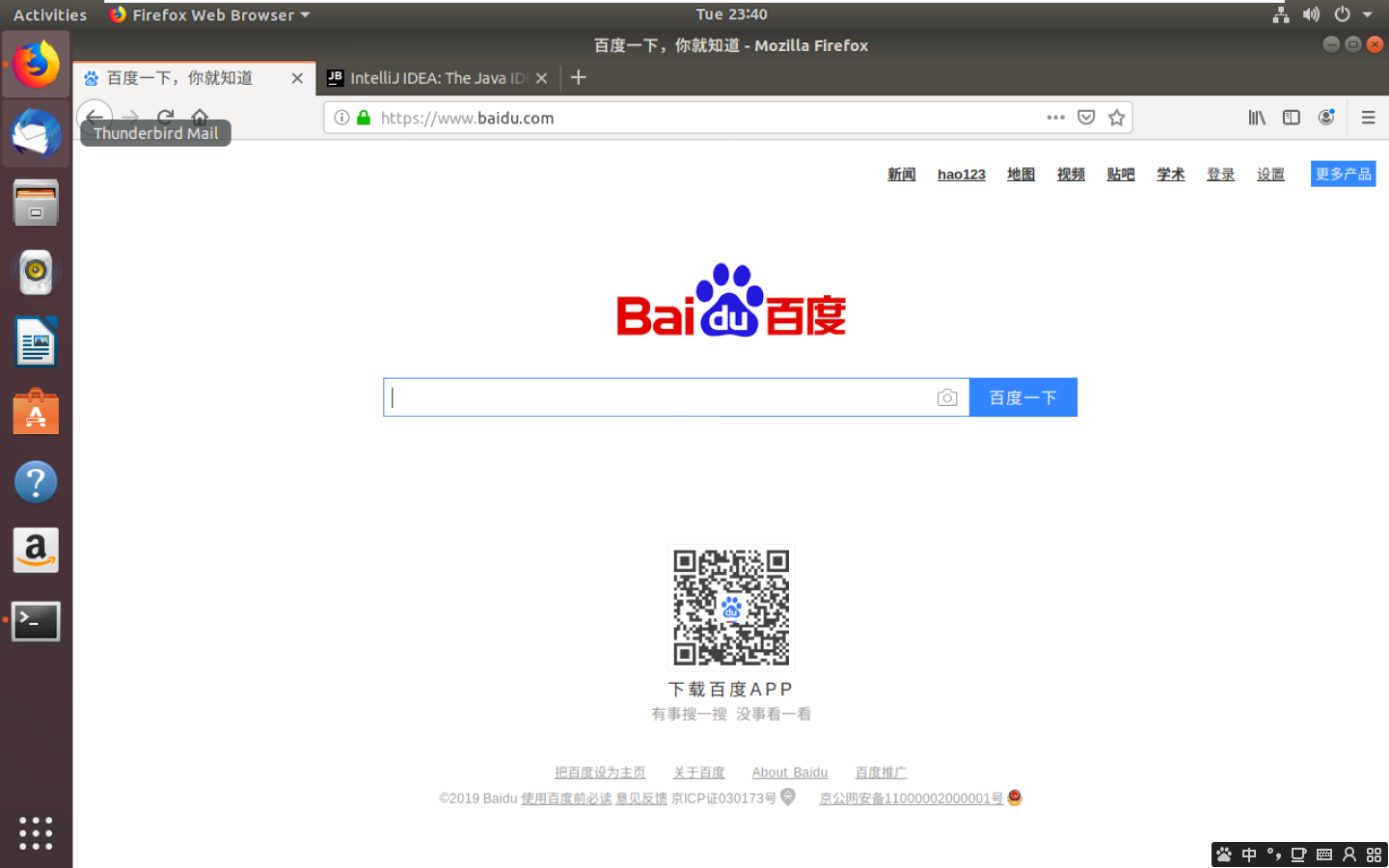Open clock and calendar Tue 23:40
The height and width of the screenshot is (868, 1389).
[x=731, y=14]
